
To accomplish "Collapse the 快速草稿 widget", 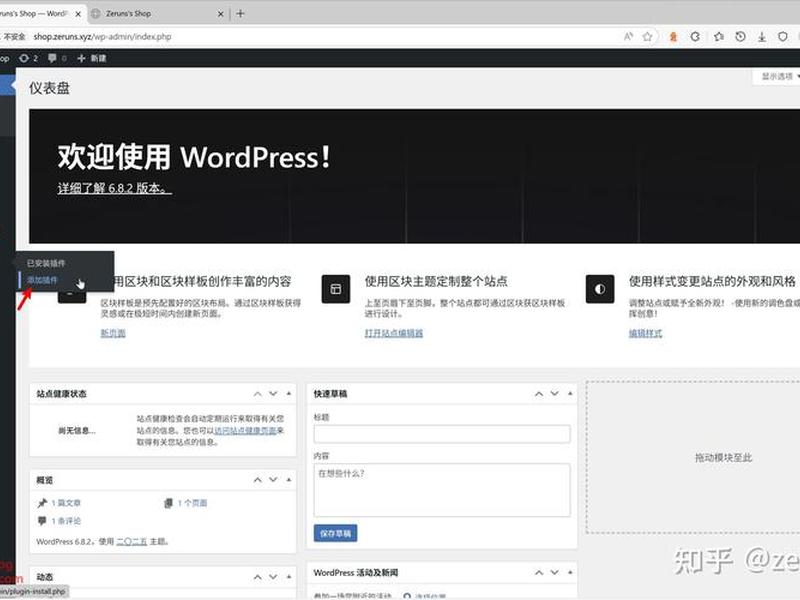I will tap(570, 394).
